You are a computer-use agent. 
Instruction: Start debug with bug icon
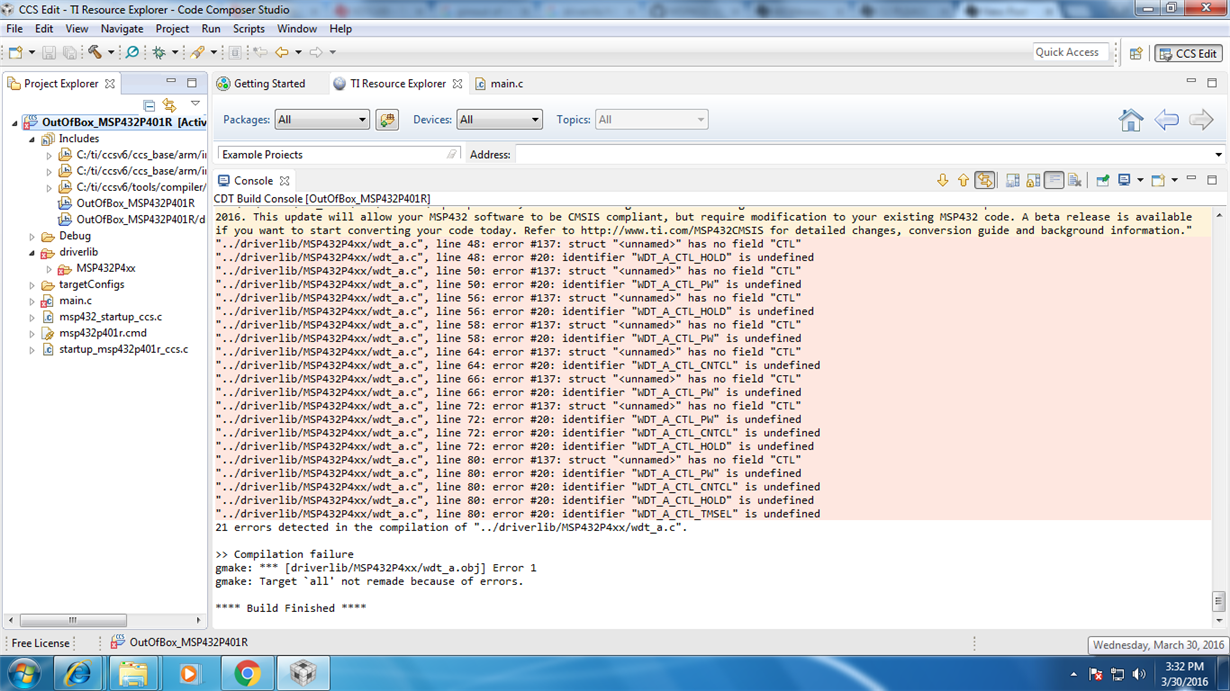click(x=159, y=52)
